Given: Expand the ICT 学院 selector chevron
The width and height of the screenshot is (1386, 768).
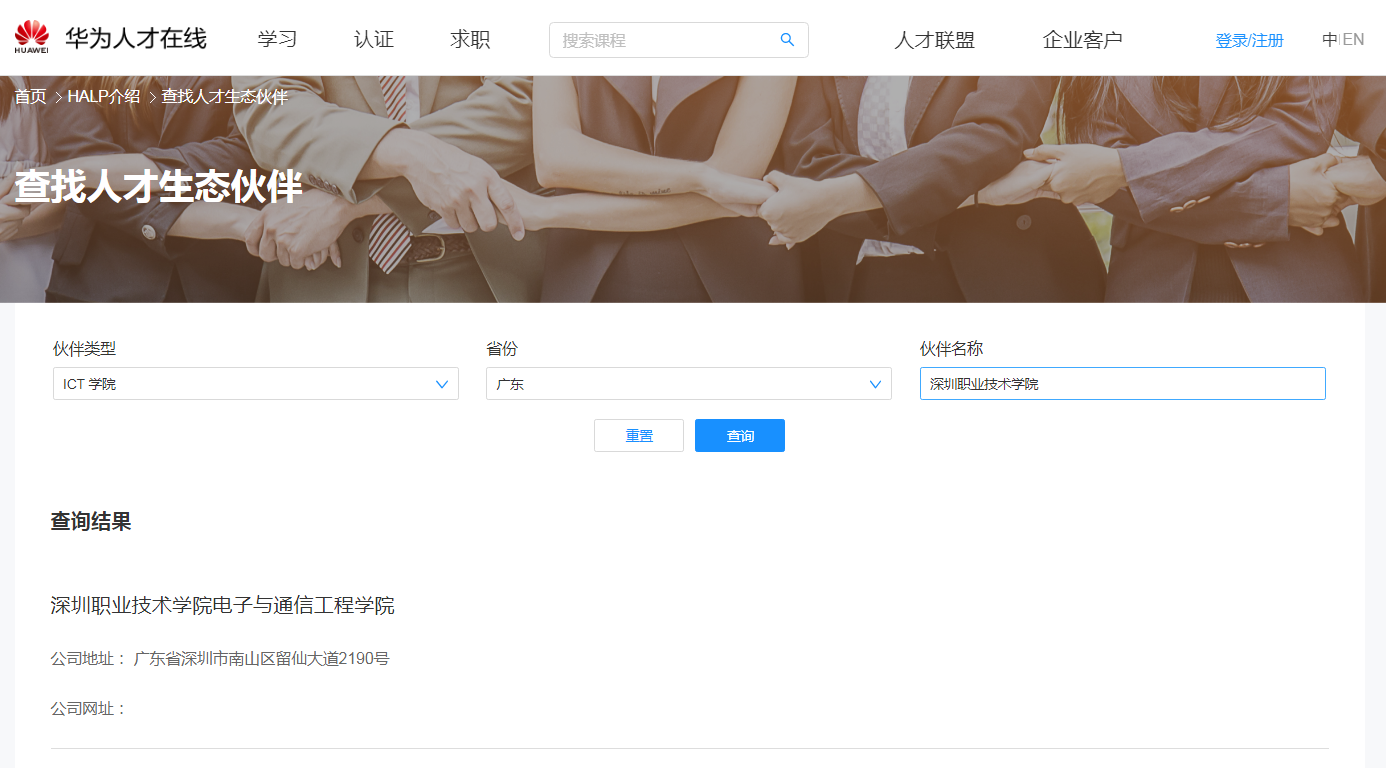Looking at the screenshot, I should click(x=442, y=383).
